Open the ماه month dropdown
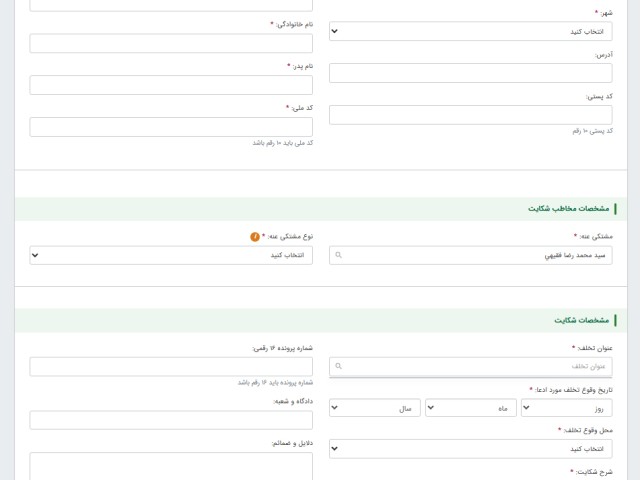Screen dimensions: 640x480 471,408
